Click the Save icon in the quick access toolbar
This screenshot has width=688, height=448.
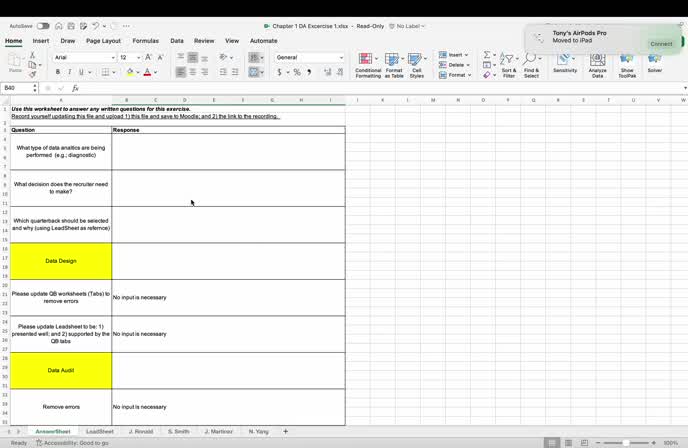point(71,26)
